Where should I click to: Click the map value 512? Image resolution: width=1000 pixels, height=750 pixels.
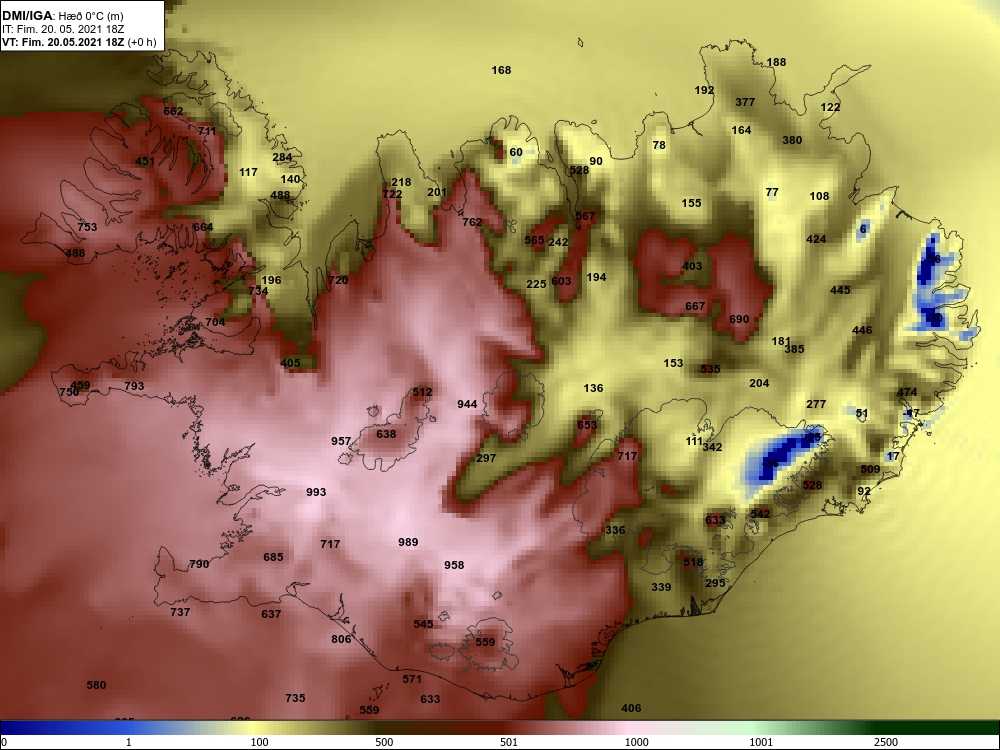pyautogui.click(x=422, y=393)
